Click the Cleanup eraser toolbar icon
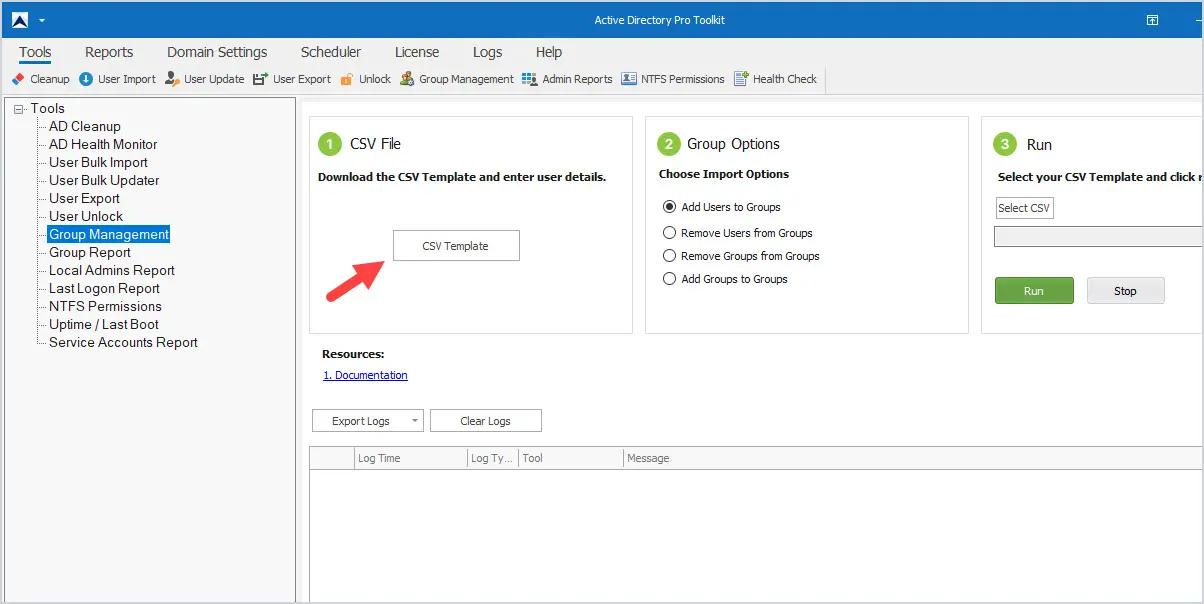The height and width of the screenshot is (604, 1204). (18, 79)
